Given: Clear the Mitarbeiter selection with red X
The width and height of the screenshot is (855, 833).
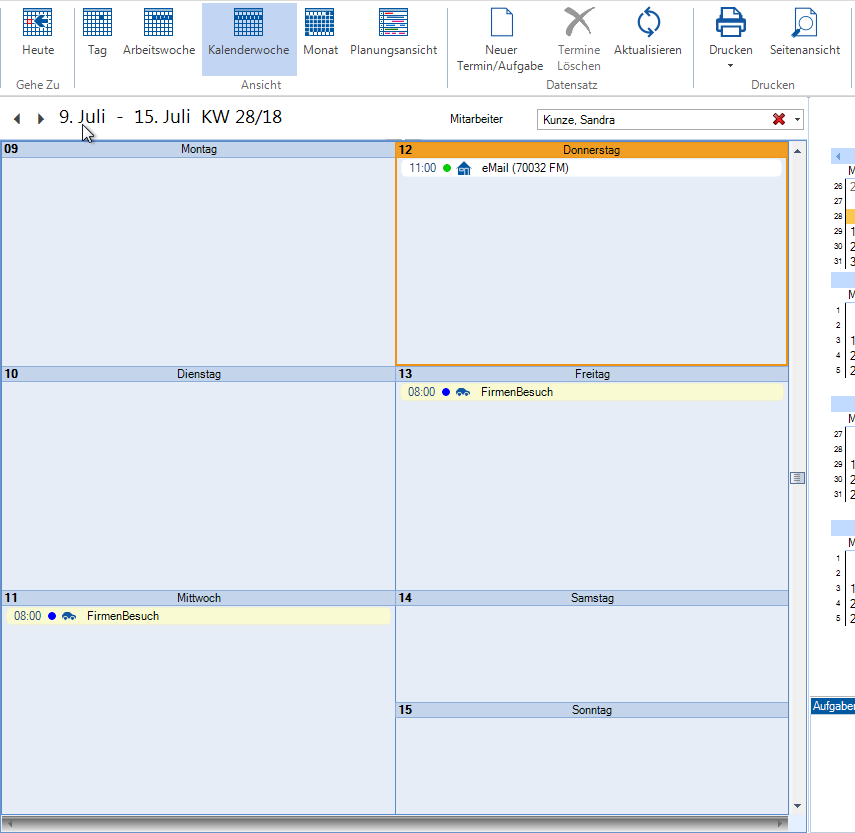Looking at the screenshot, I should 778,120.
